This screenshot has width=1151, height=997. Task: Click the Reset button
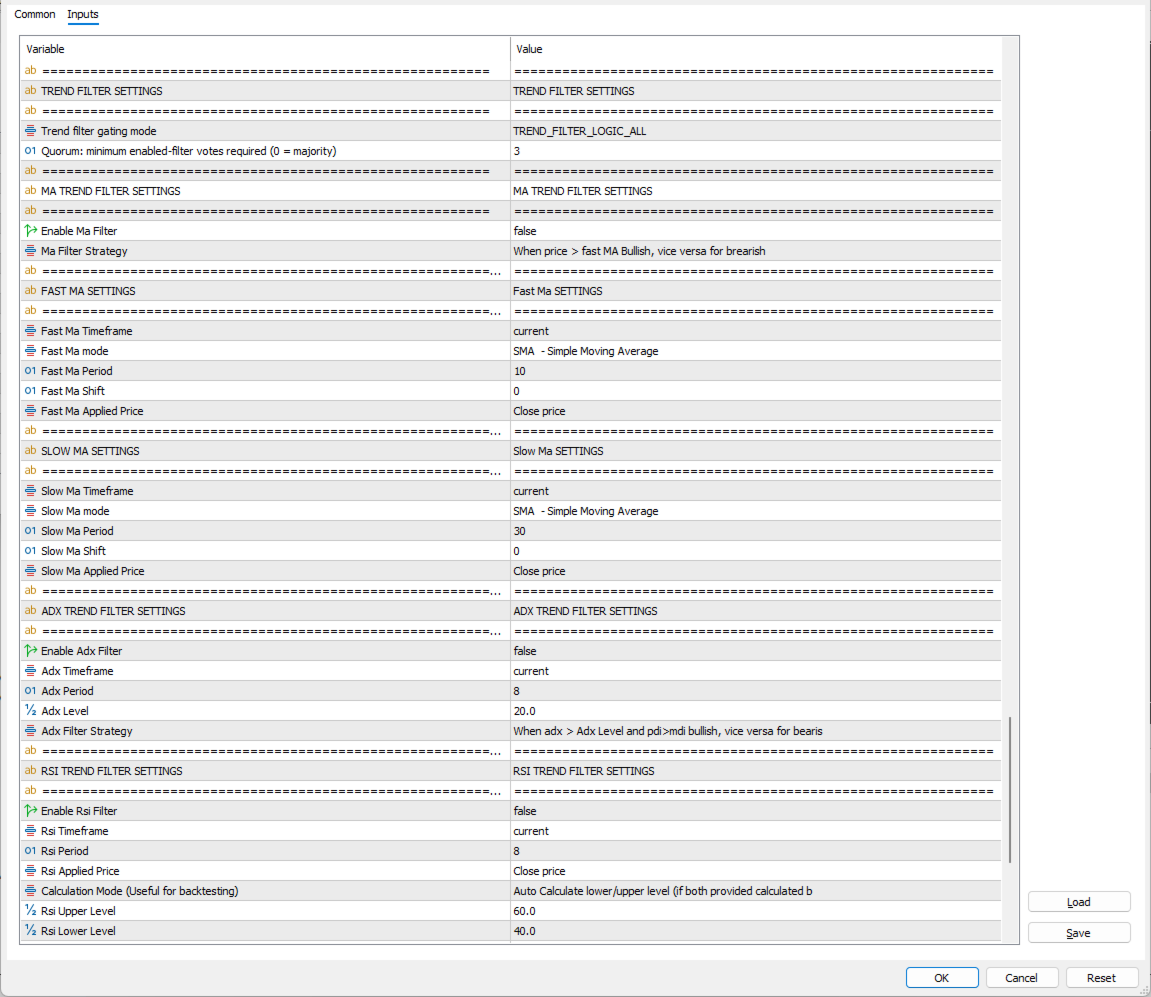(1101, 978)
